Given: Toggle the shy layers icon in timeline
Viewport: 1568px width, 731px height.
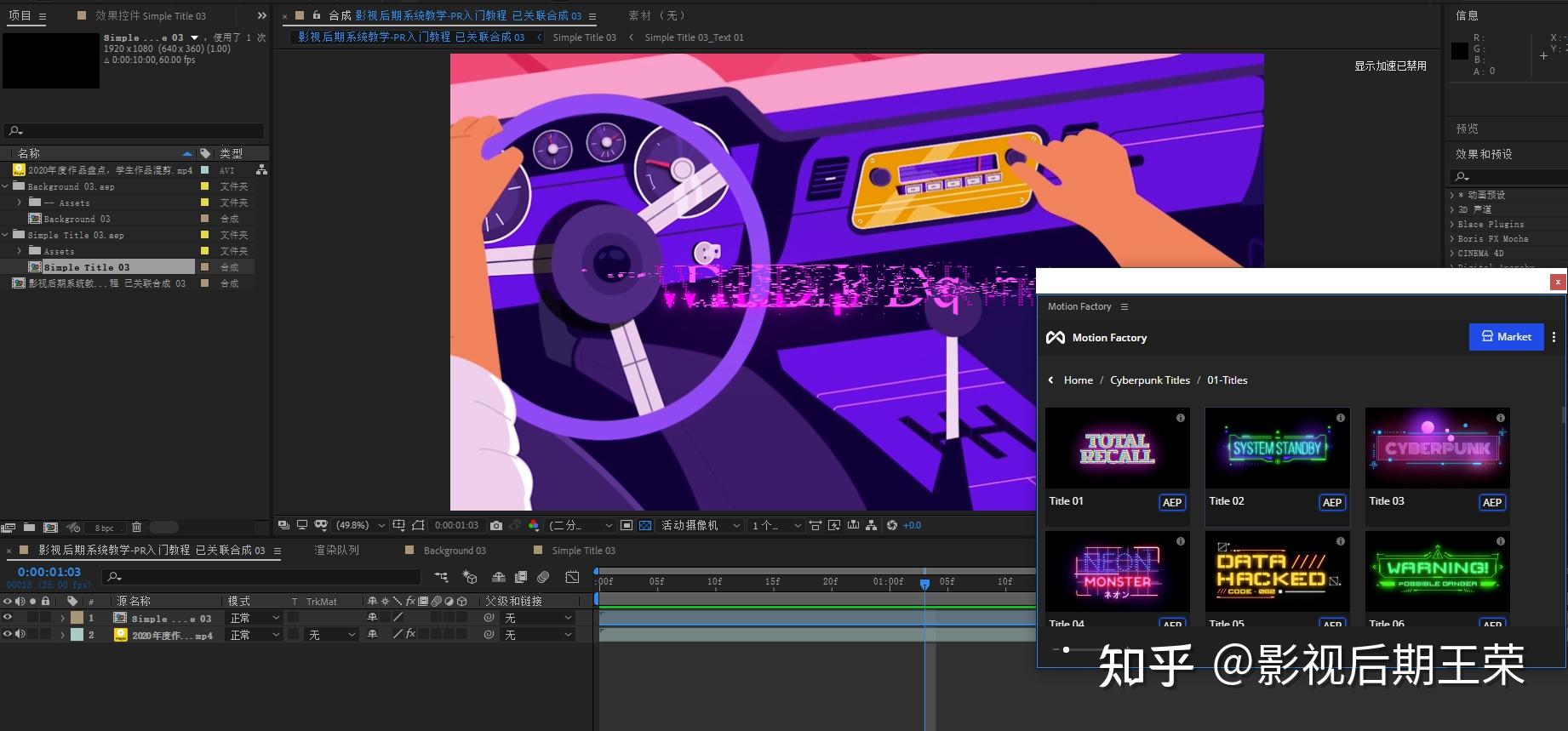Looking at the screenshot, I should pyautogui.click(x=499, y=577).
